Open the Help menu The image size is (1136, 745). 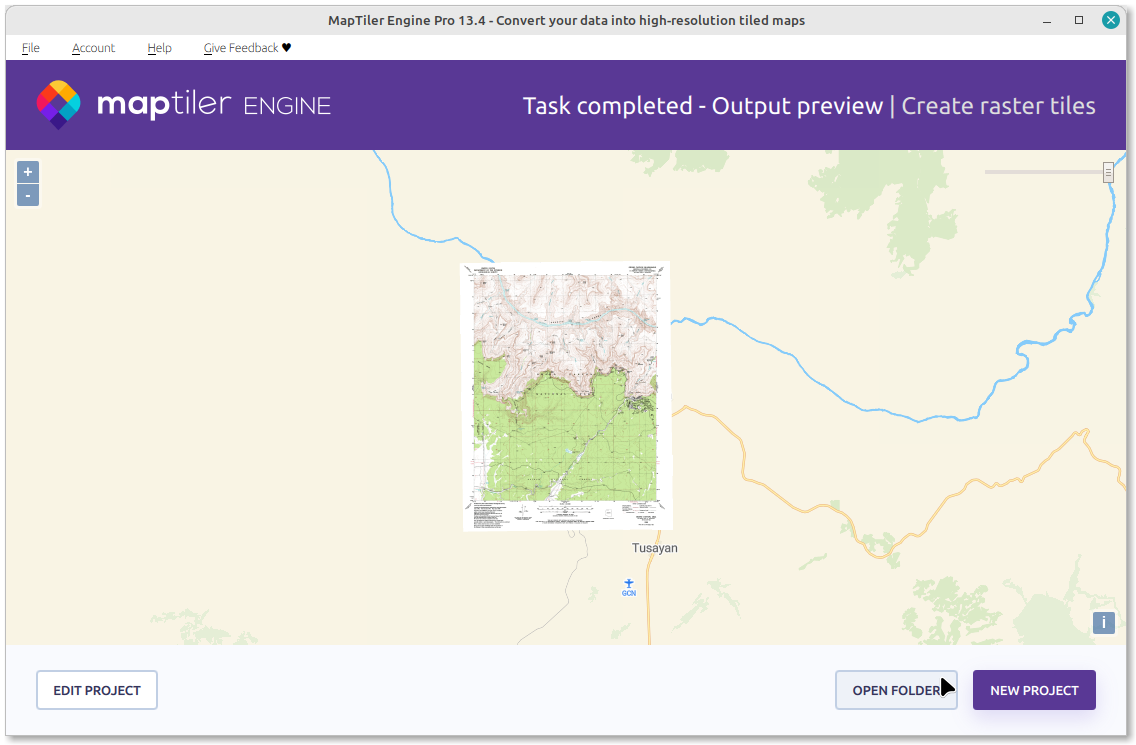coord(159,48)
